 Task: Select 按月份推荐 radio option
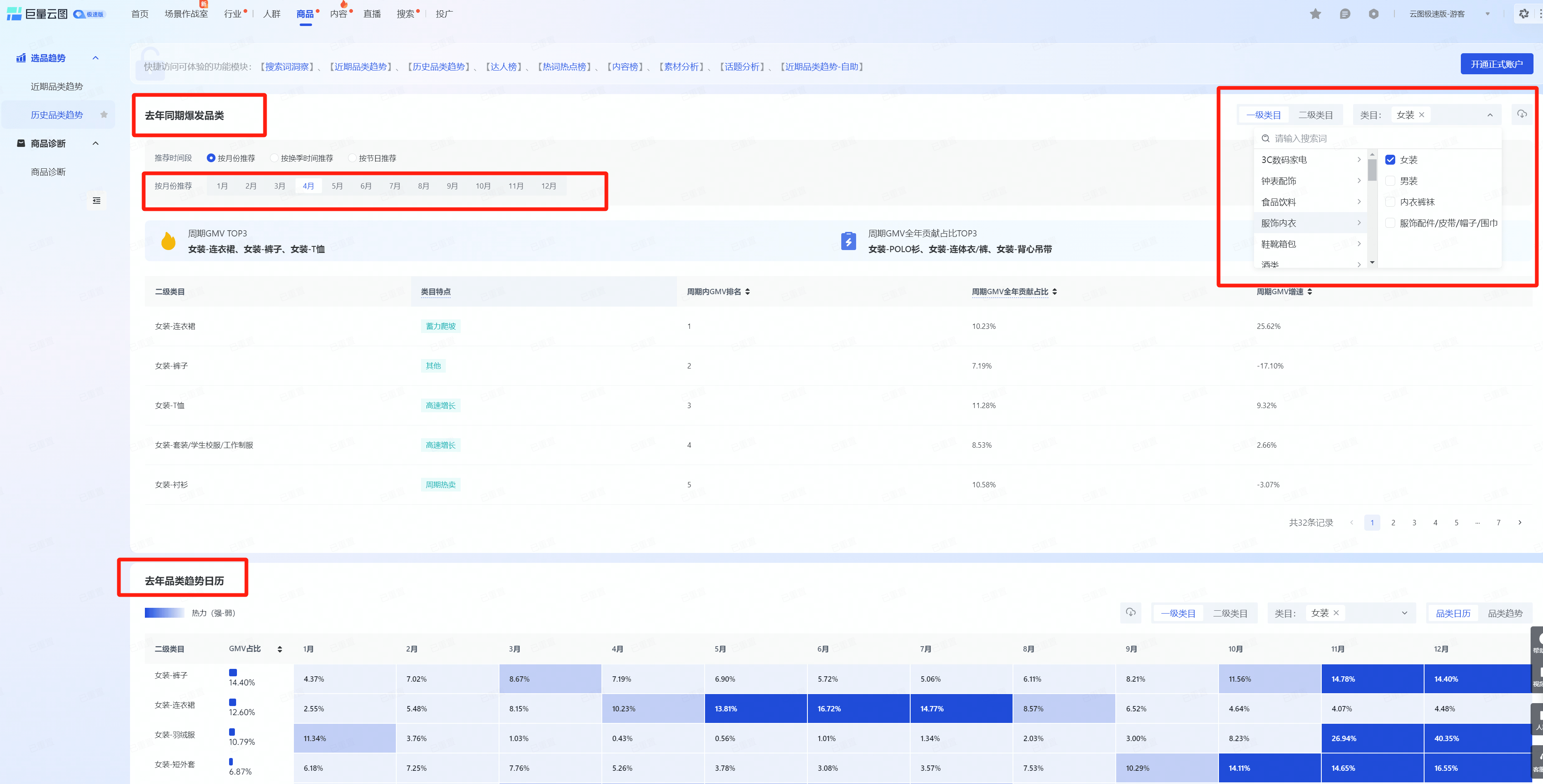click(211, 158)
